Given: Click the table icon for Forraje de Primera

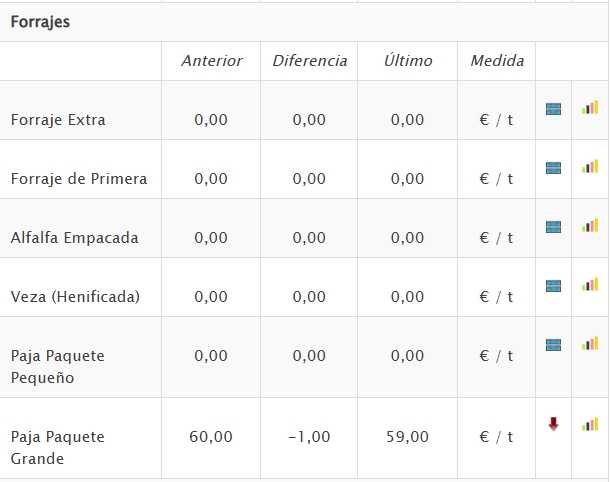Looking at the screenshot, I should pos(553,167).
